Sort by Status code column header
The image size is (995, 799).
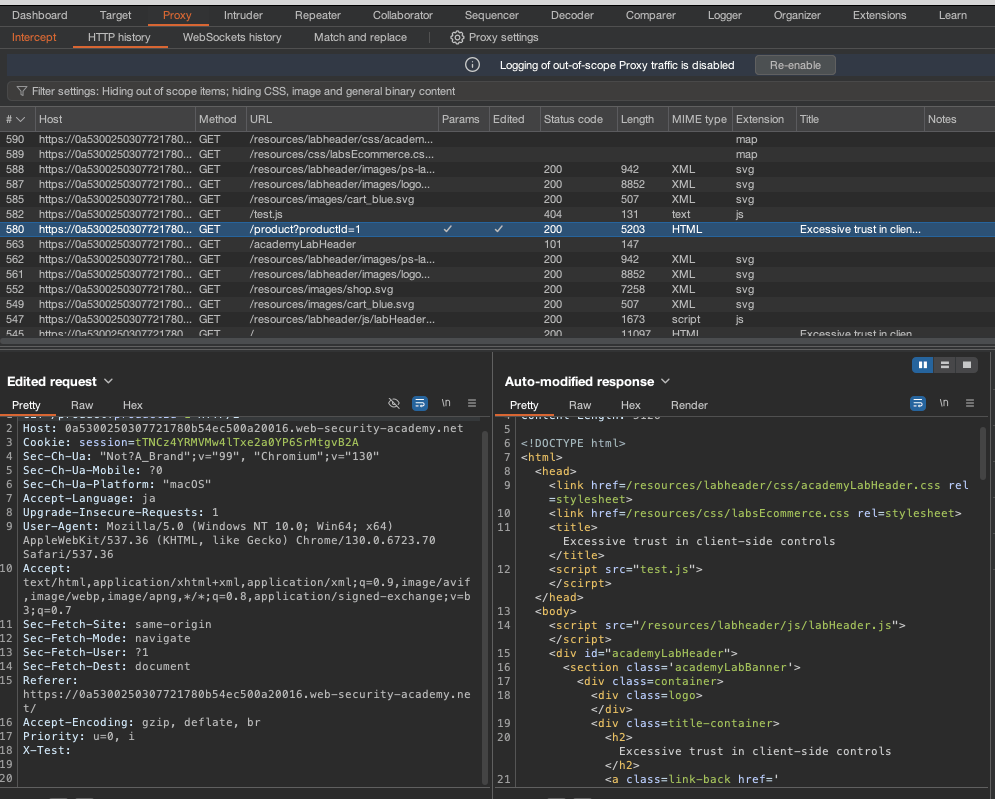pos(577,119)
